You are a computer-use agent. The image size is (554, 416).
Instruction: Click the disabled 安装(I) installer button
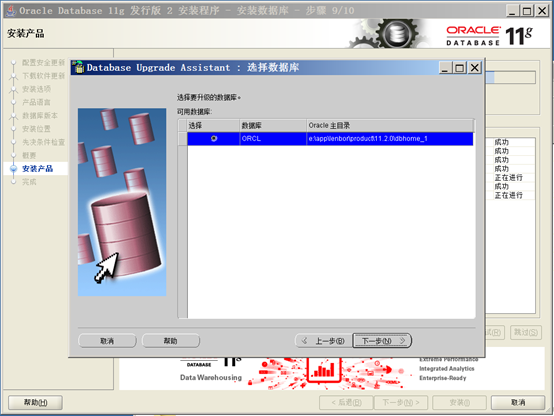(459, 402)
